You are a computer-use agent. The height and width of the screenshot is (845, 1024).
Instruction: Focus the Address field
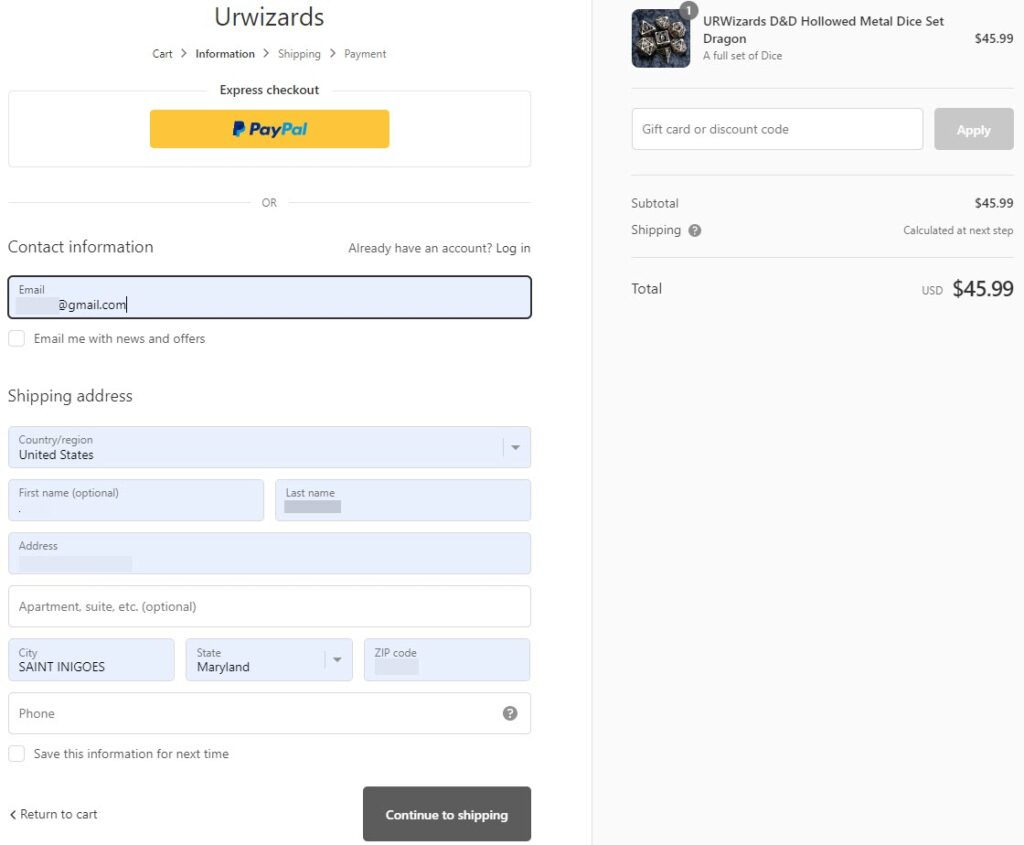[x=269, y=553]
